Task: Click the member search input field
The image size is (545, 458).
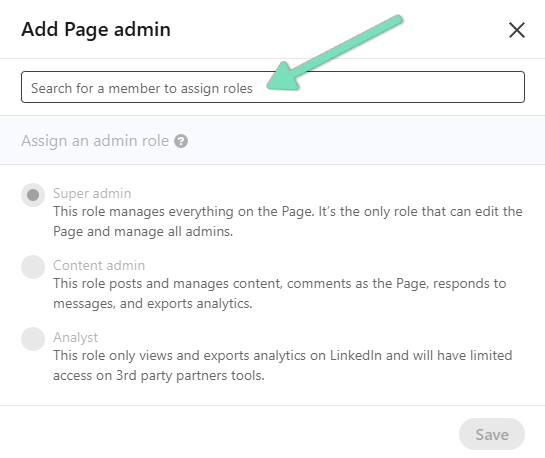Action: pos(273,87)
